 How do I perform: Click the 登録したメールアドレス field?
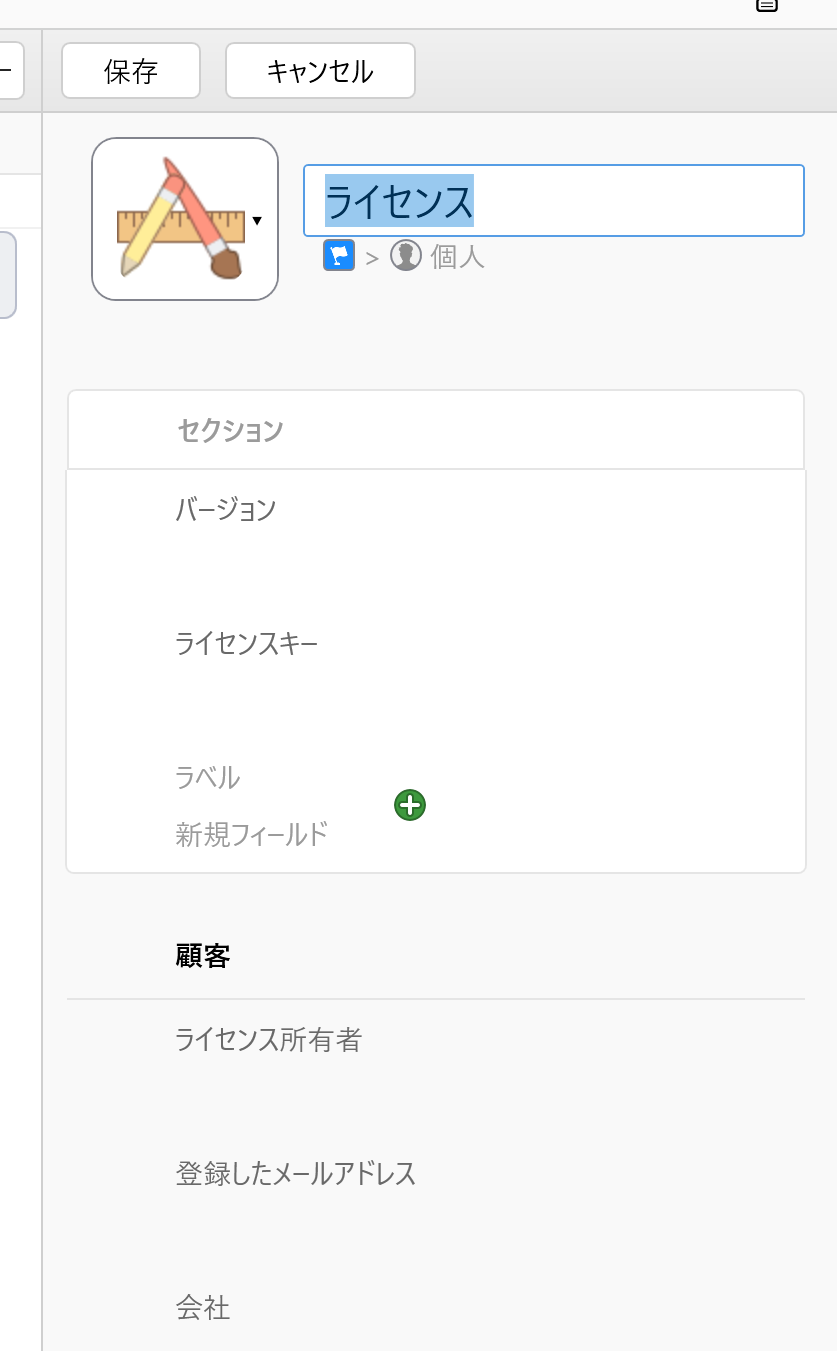pos(296,1173)
